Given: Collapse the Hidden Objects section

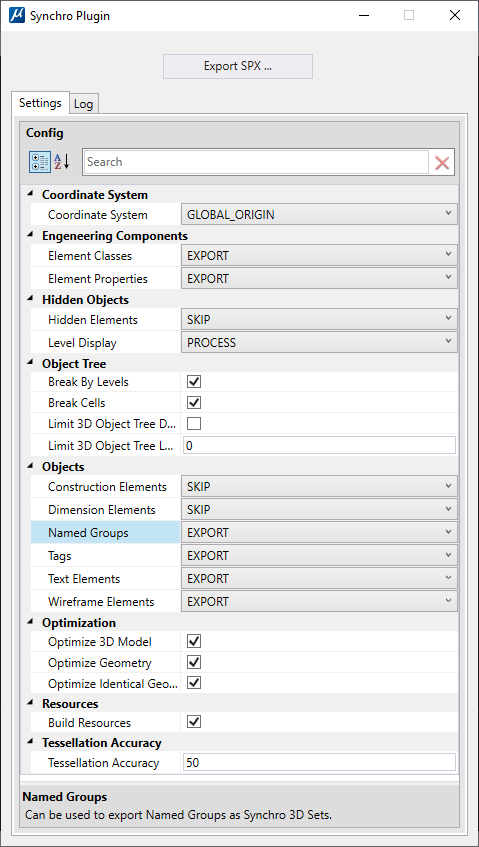Looking at the screenshot, I should click(x=30, y=299).
